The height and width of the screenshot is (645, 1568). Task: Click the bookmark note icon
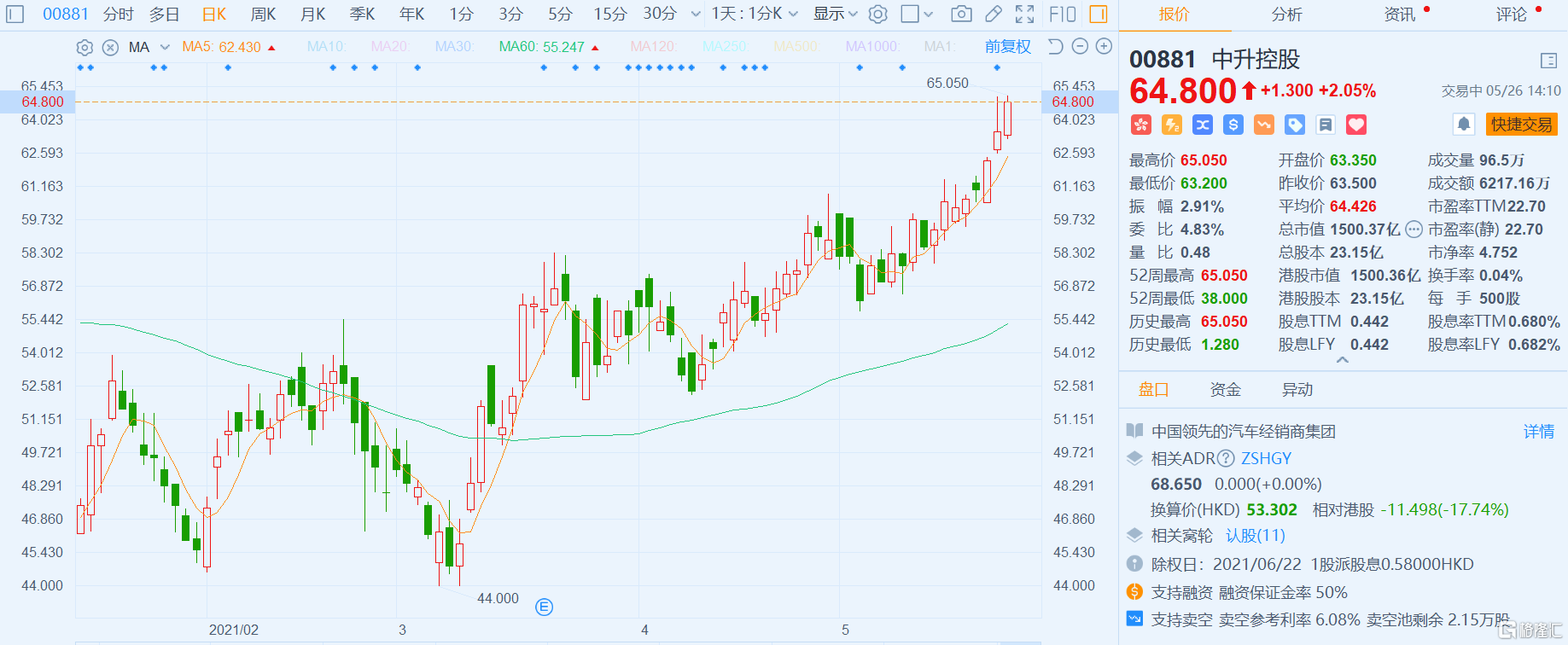[x=1326, y=125]
